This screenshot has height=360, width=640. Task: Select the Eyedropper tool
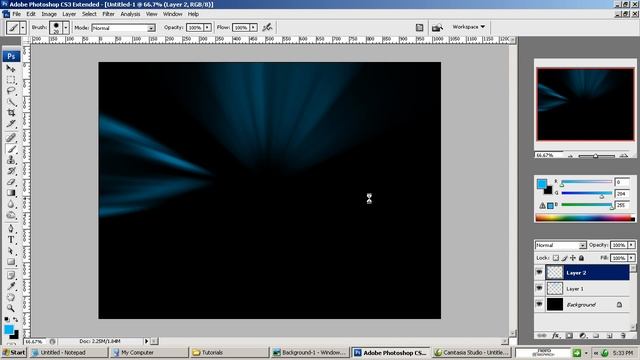coord(11,287)
